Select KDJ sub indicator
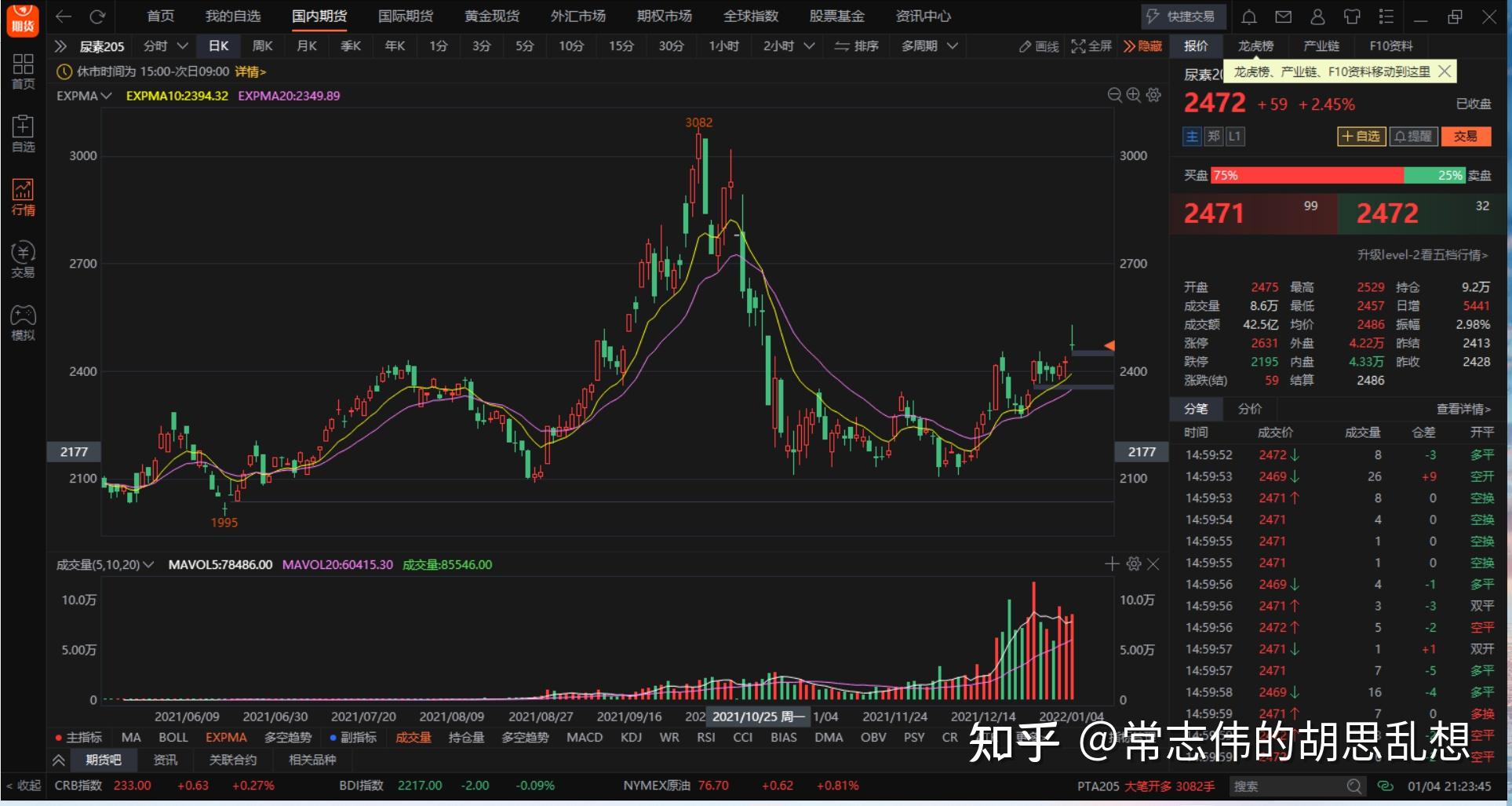Image resolution: width=1512 pixels, height=806 pixels. (631, 738)
